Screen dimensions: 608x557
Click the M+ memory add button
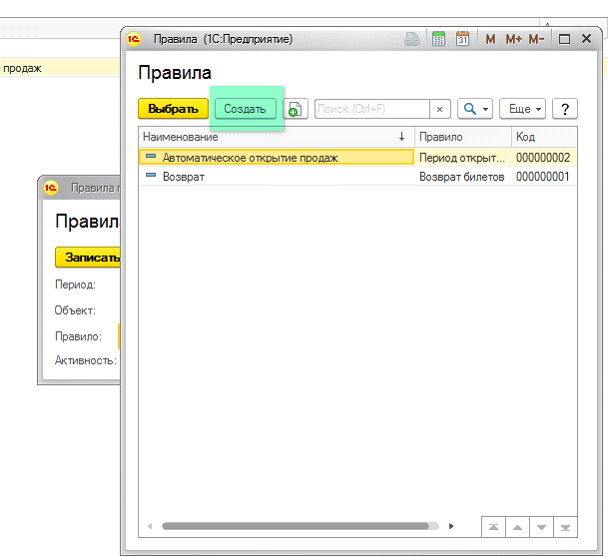coord(513,39)
